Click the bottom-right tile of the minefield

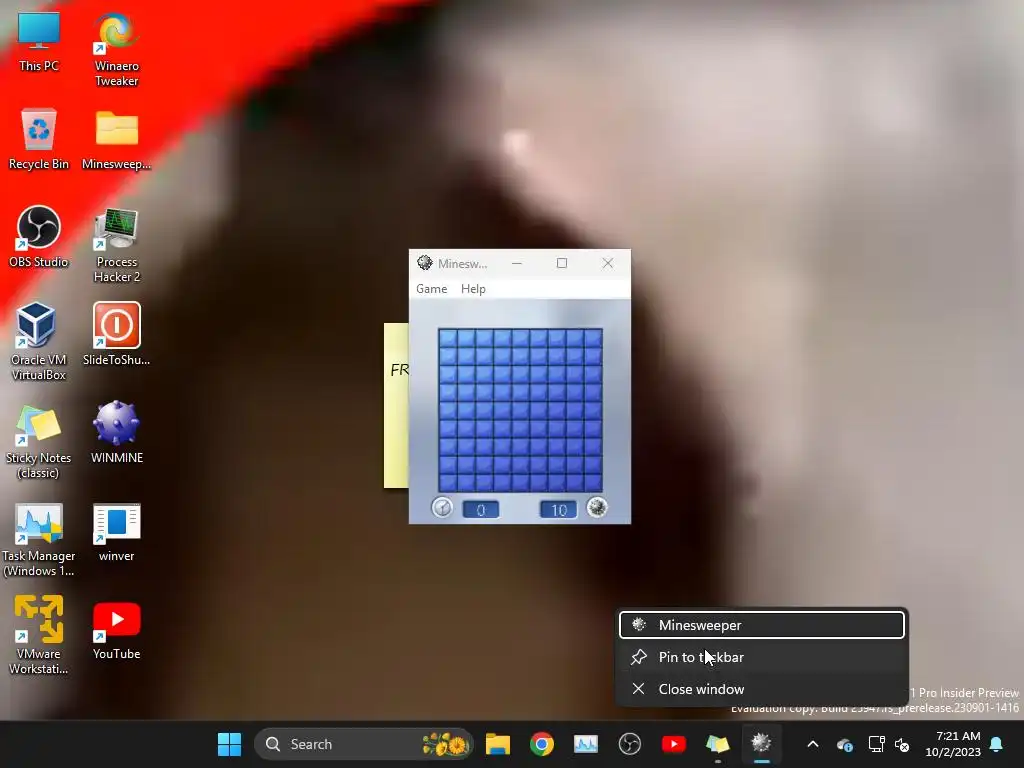593,483
